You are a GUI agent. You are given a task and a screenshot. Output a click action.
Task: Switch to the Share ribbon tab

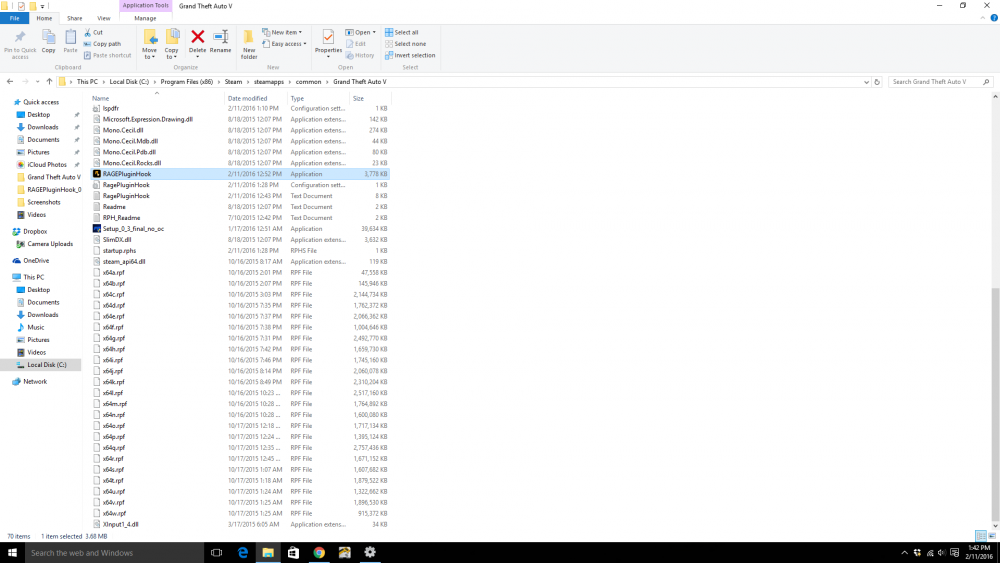coord(75,18)
